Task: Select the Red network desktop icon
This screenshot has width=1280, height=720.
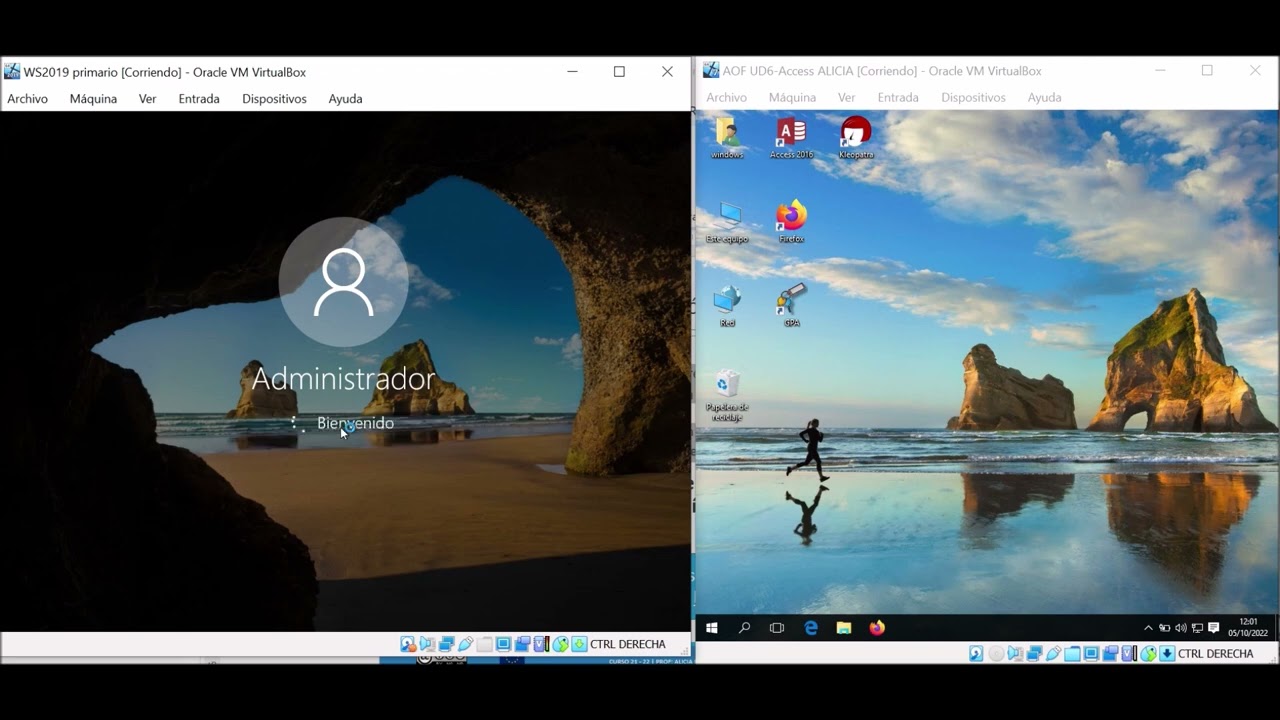Action: (x=727, y=306)
